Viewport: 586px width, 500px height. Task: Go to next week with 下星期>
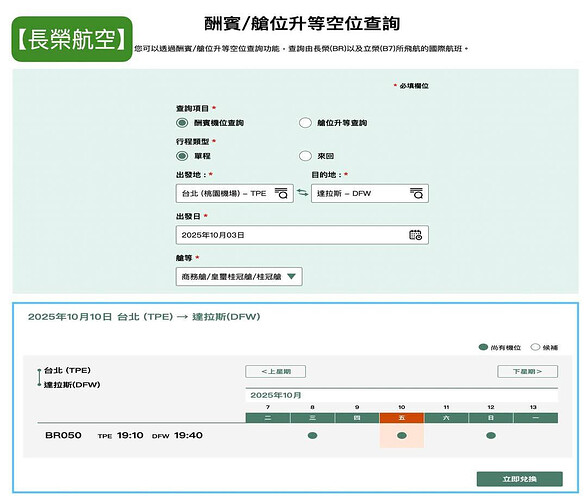pyautogui.click(x=528, y=371)
